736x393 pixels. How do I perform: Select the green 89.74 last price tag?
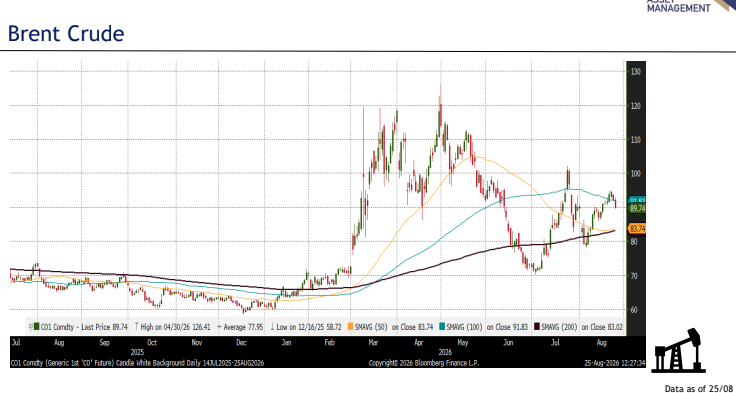(x=636, y=208)
